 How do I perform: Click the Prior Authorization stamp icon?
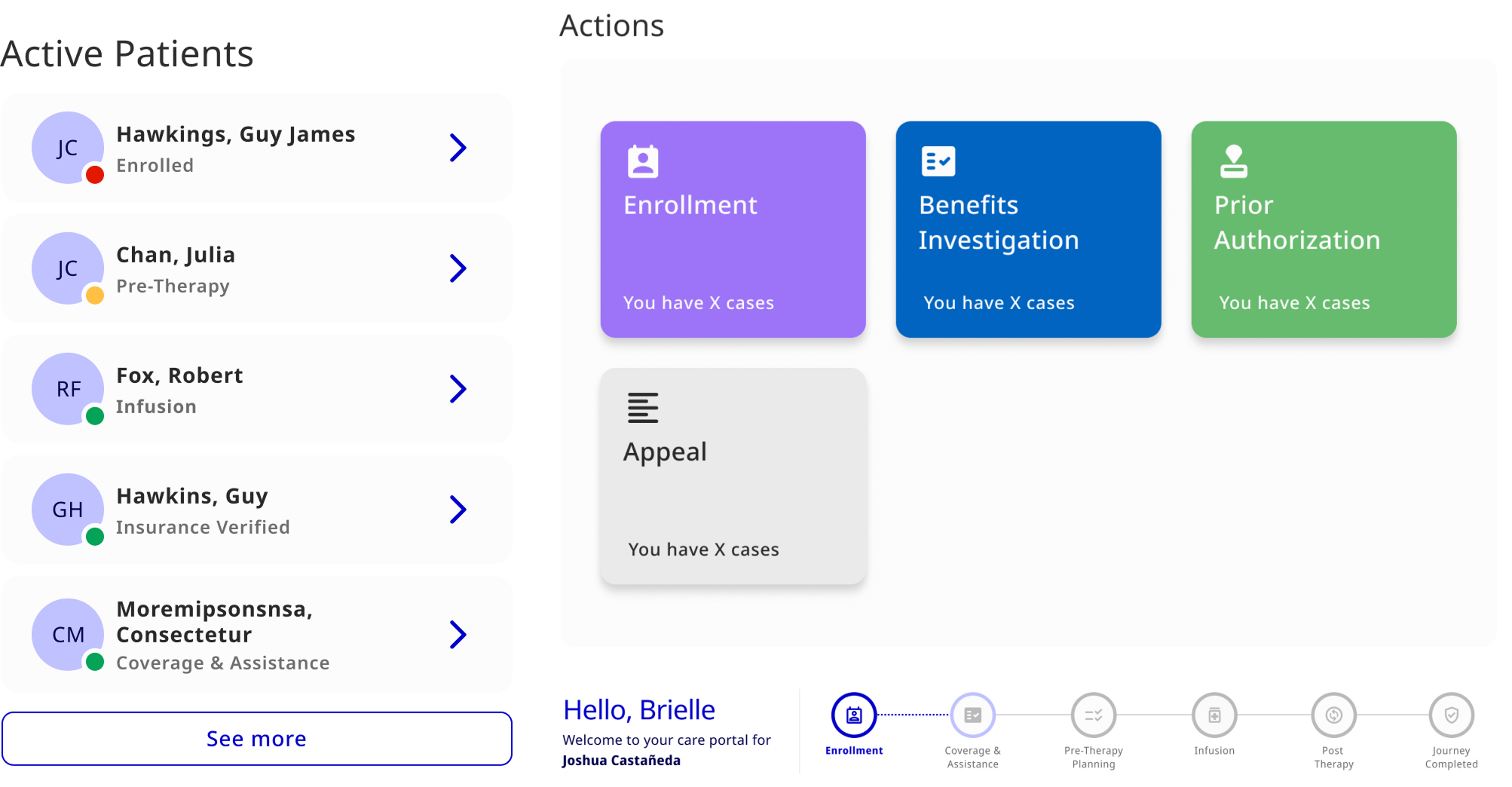pyautogui.click(x=1233, y=161)
